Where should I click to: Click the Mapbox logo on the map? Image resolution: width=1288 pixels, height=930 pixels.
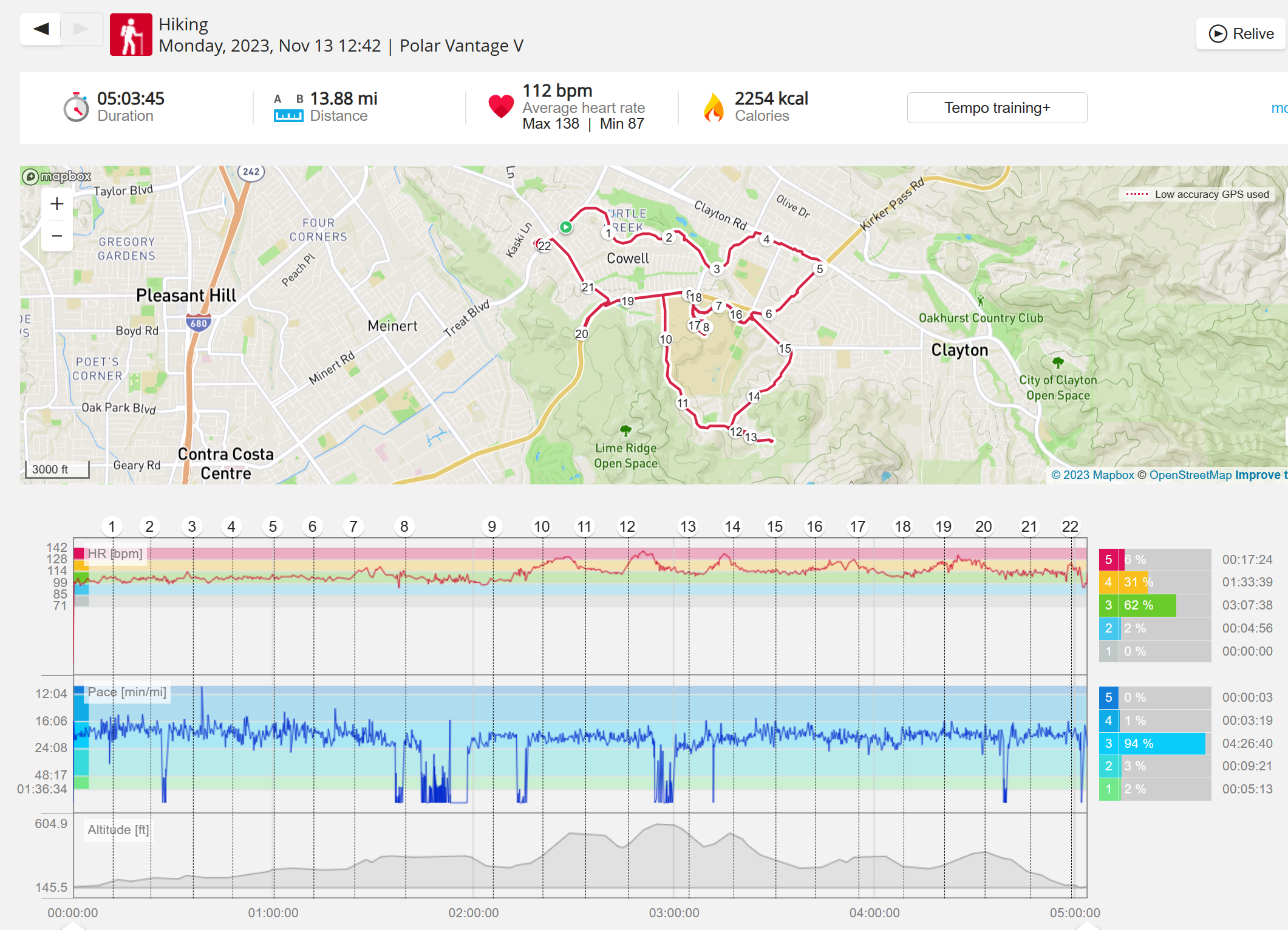click(56, 177)
